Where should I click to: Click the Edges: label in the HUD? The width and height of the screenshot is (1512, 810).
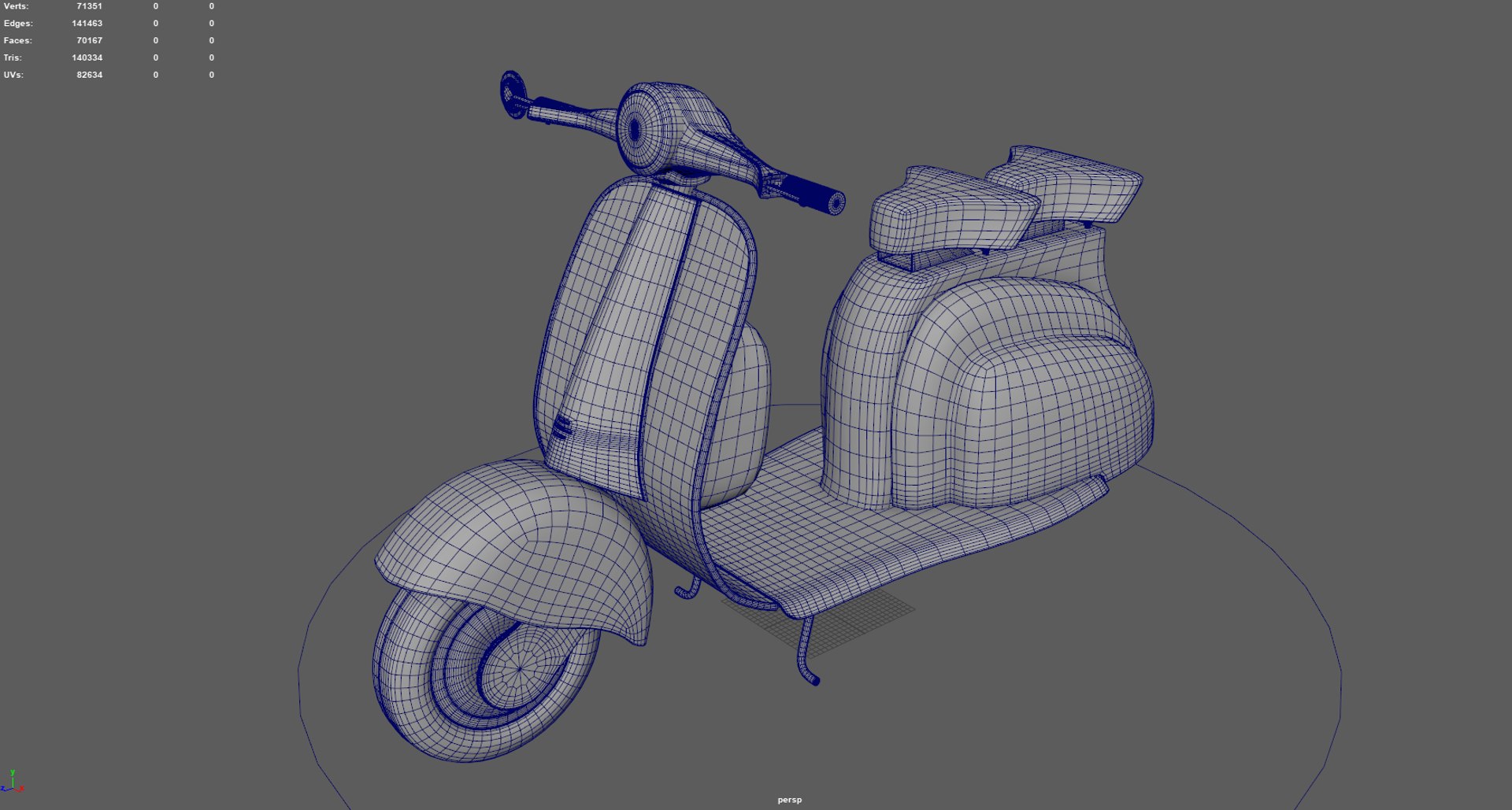[x=18, y=24]
